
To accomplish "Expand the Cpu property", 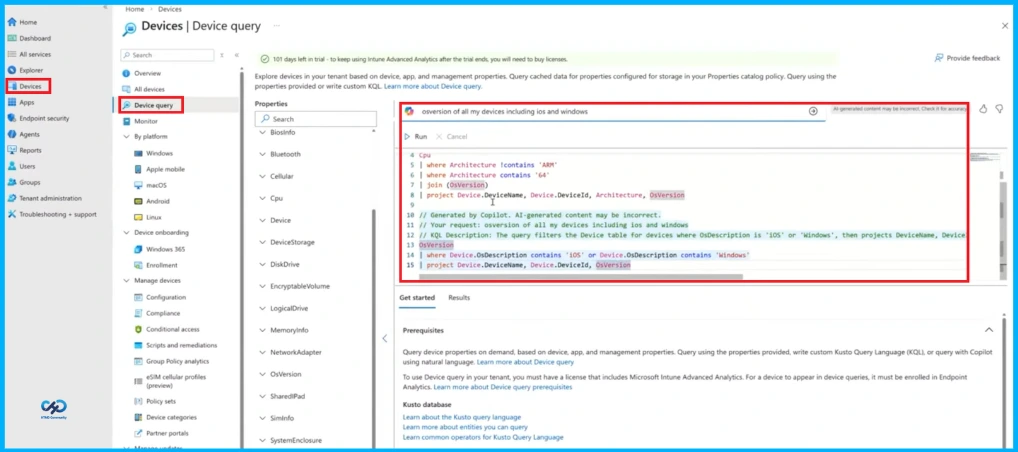I will click(x=262, y=198).
